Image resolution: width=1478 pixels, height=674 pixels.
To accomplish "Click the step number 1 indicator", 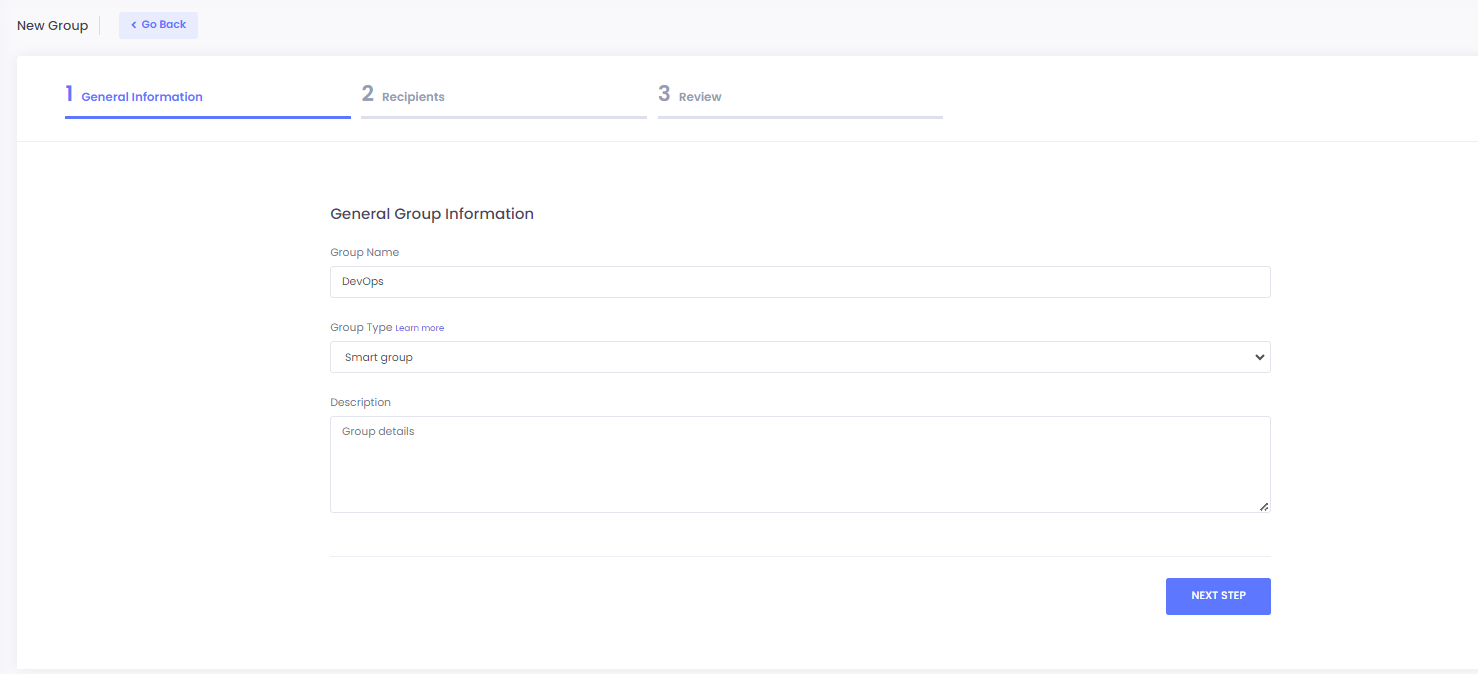I will 70,95.
